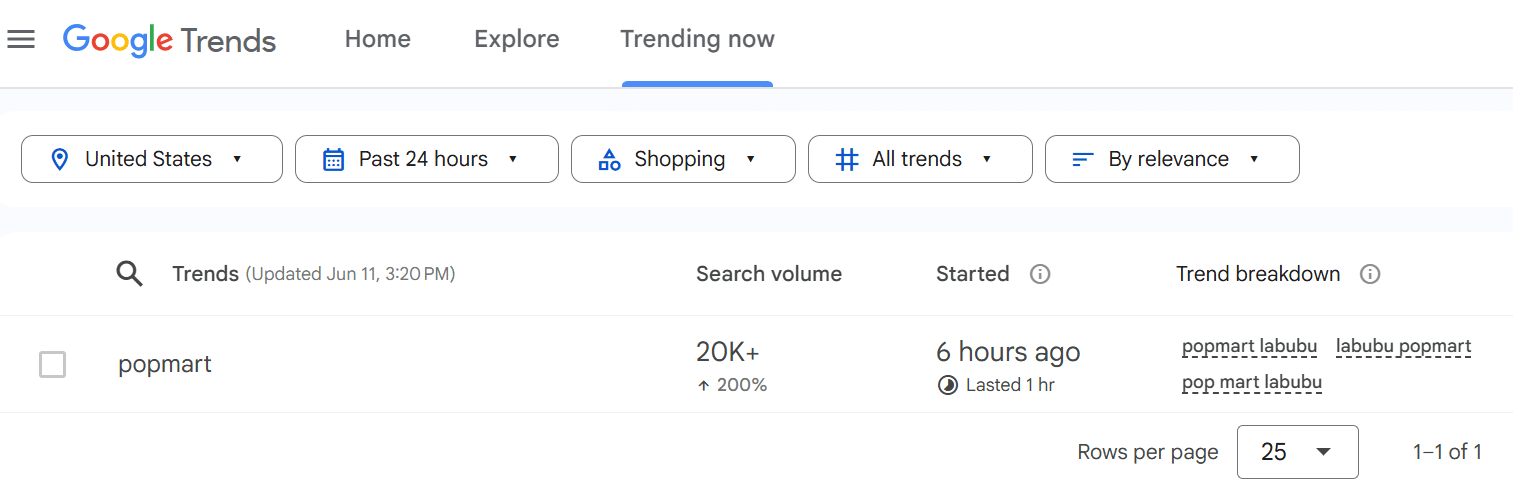Click the 'popmart labubu' breakdown term
Image resolution: width=1513 pixels, height=486 pixels.
1249,347
